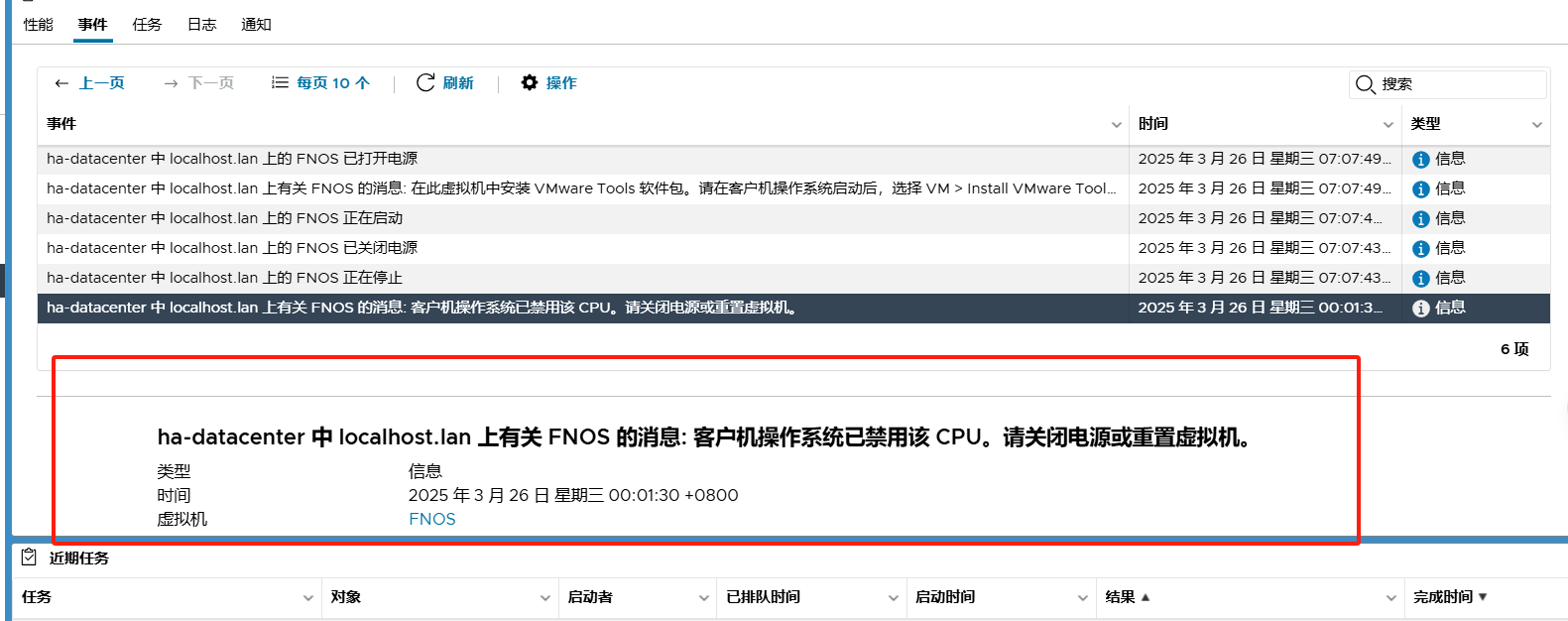Expand the 对象 column chevron
Screen dimensions: 1568x621
point(544,598)
